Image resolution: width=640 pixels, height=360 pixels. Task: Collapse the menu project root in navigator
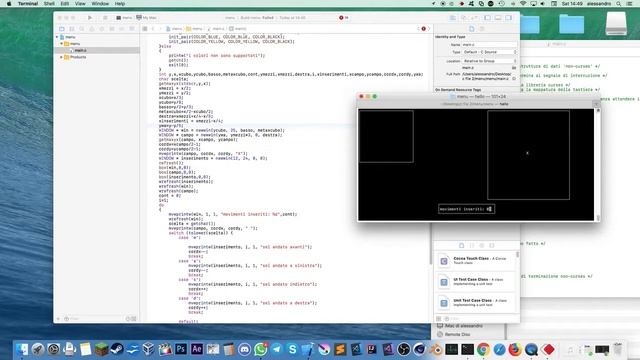pos(57,37)
